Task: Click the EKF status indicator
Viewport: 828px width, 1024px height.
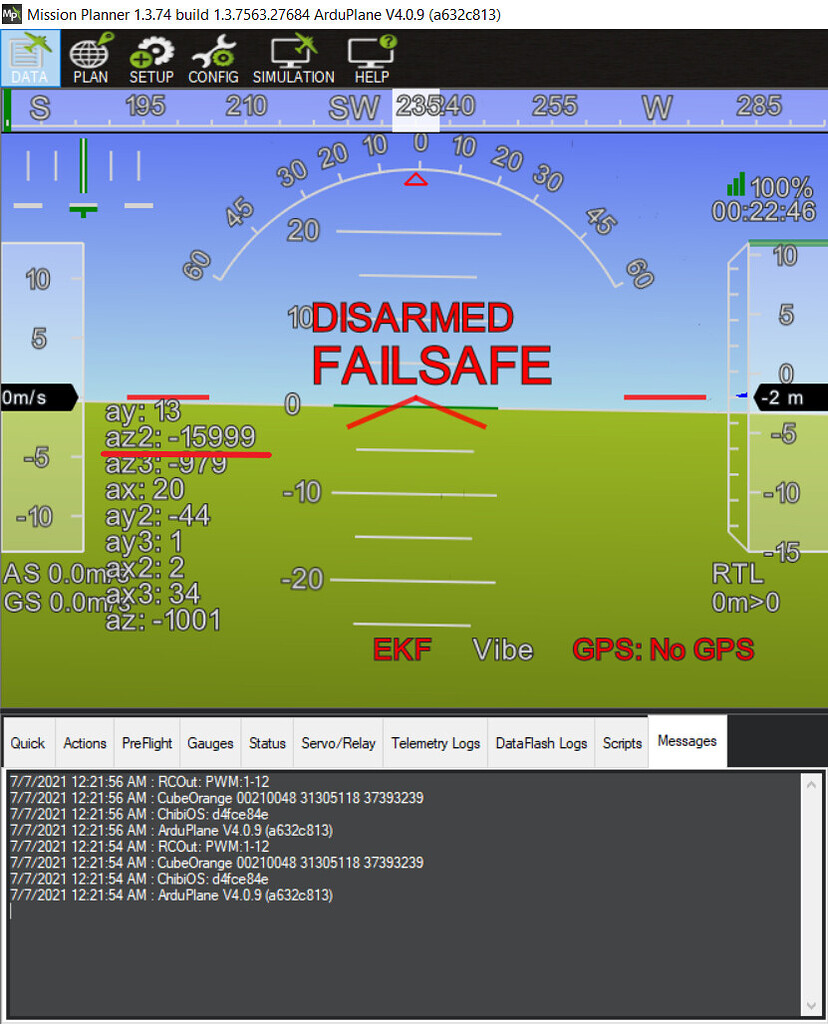Action: click(x=402, y=649)
